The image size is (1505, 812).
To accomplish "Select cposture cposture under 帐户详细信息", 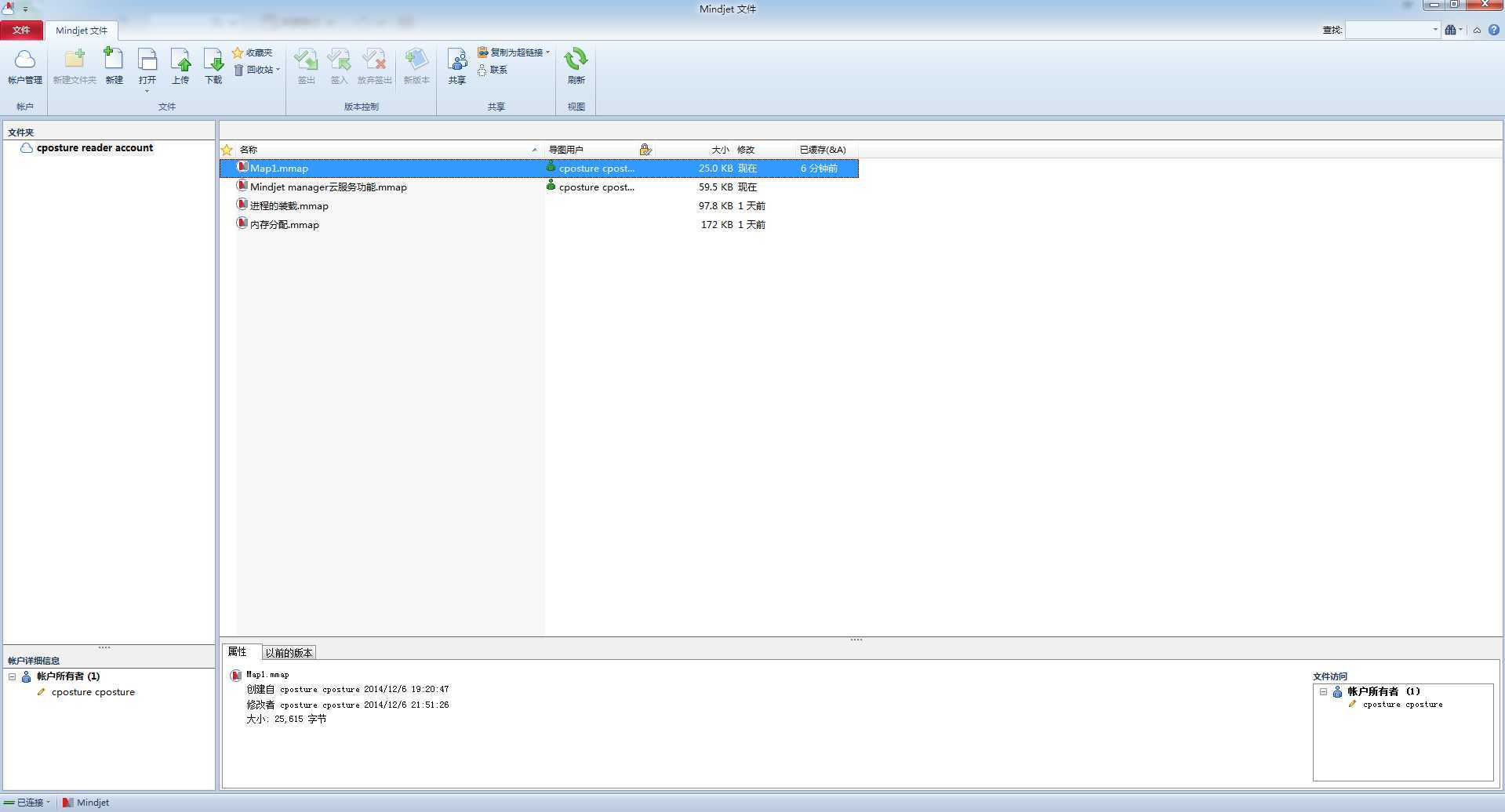I will (x=93, y=692).
